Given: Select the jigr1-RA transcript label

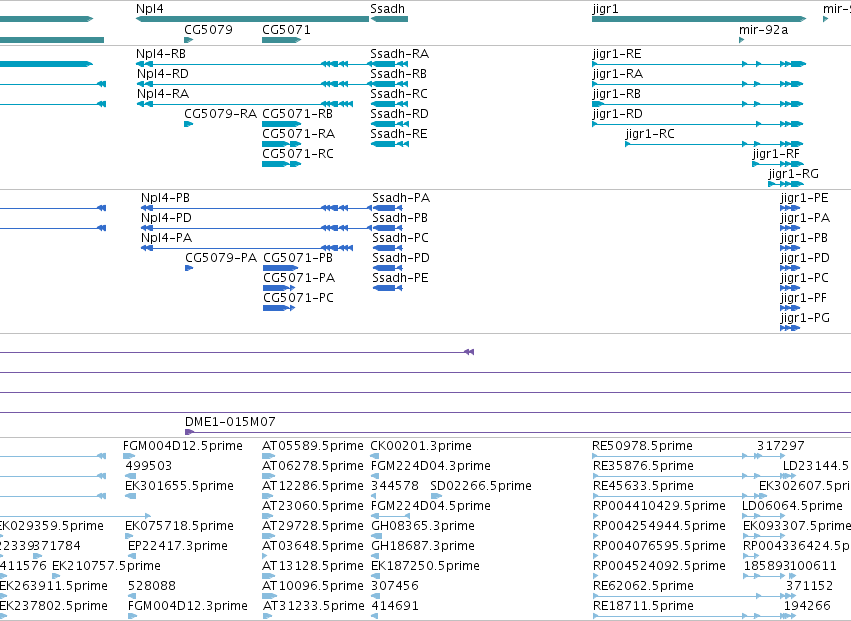Looking at the screenshot, I should pyautogui.click(x=618, y=74).
